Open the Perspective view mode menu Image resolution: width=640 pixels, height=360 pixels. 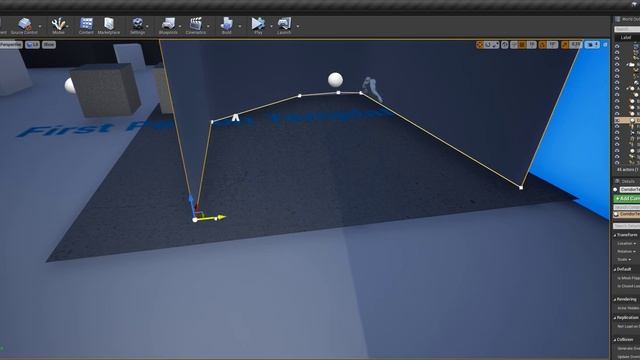[x=11, y=44]
